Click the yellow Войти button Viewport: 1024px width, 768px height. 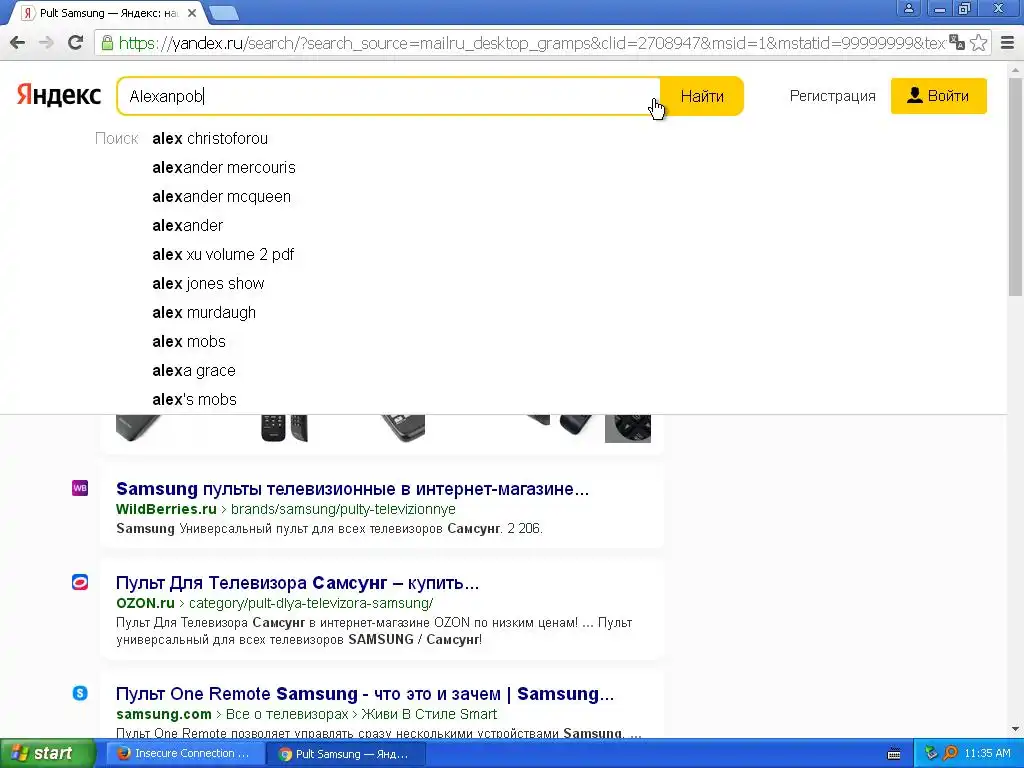pyautogui.click(x=938, y=96)
